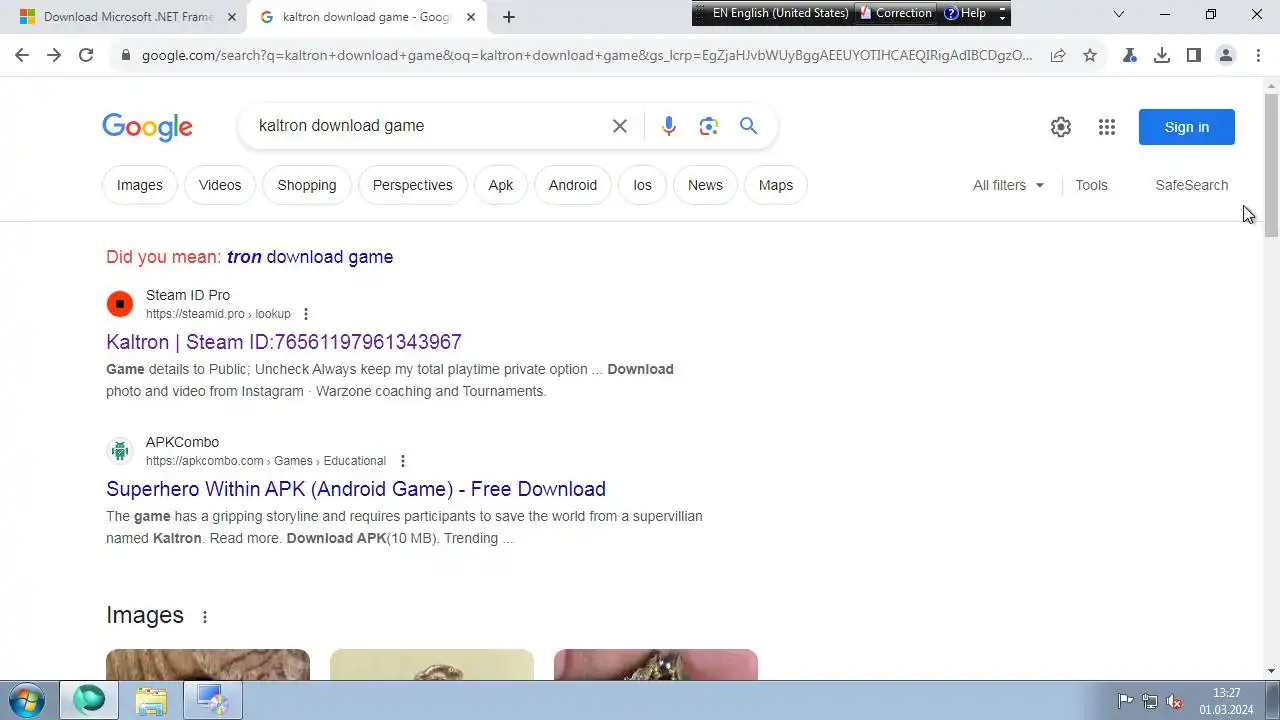Select the Ios filter chip
This screenshot has height=720, width=1280.
(642, 185)
